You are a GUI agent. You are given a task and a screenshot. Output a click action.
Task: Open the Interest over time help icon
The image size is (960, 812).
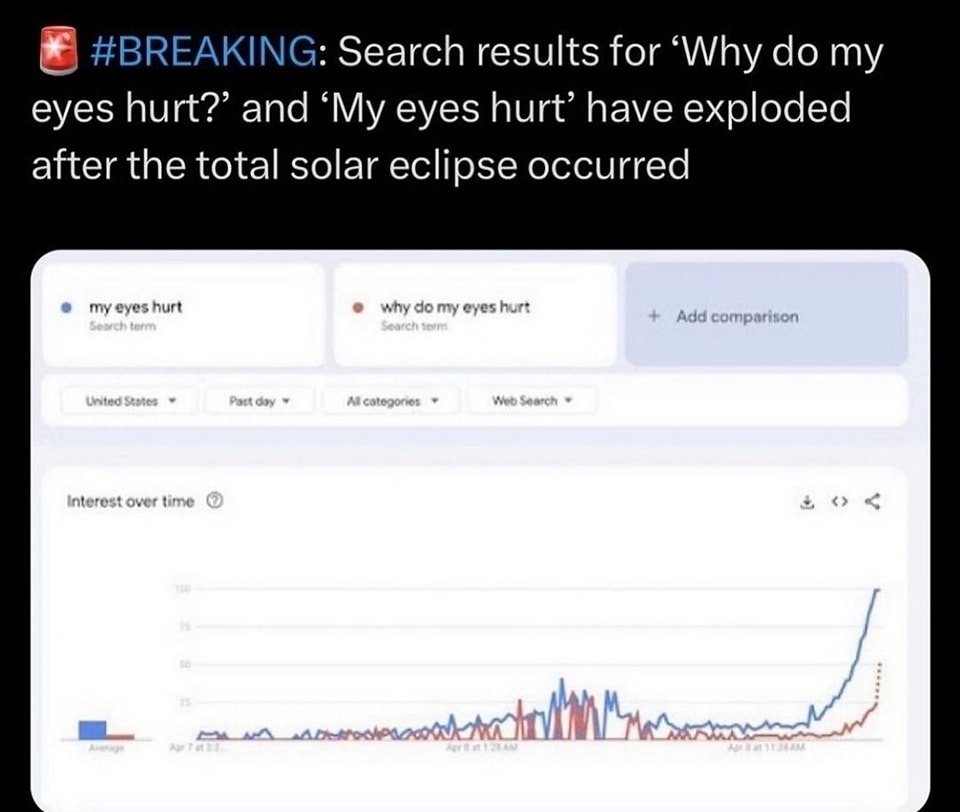214,502
